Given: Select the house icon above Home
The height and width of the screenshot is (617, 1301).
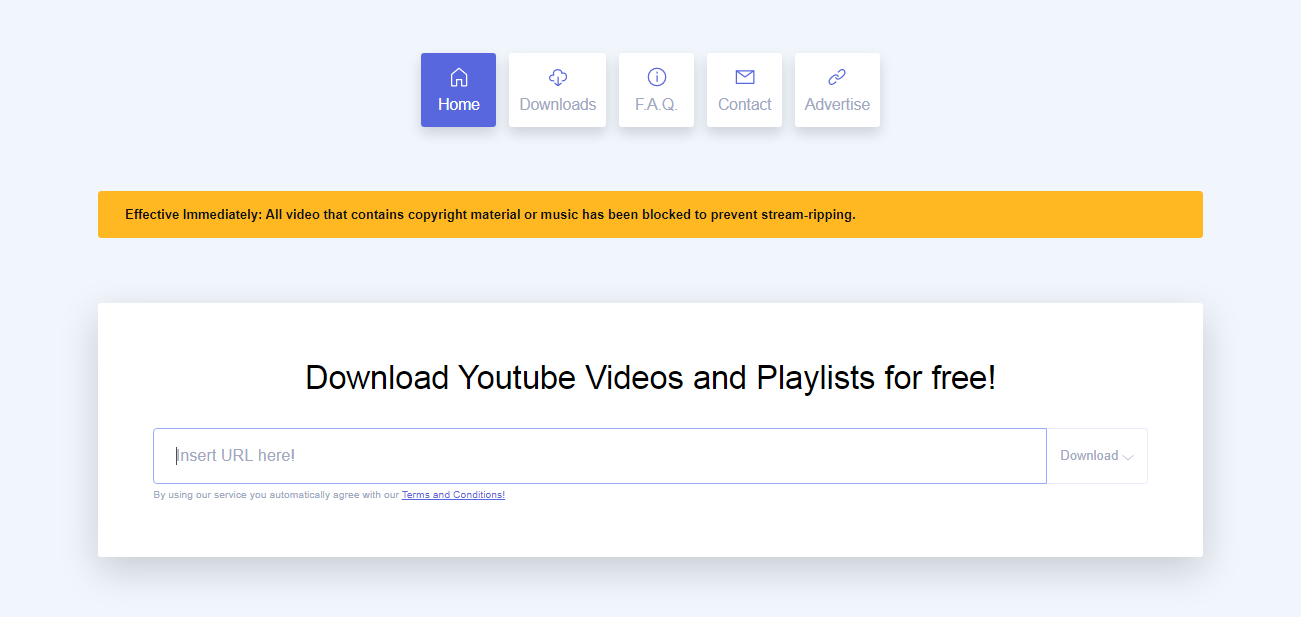Looking at the screenshot, I should (458, 76).
